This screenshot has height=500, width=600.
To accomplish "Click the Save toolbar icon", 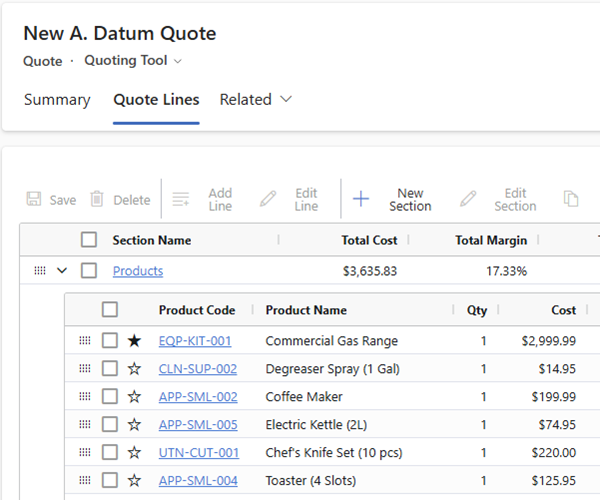I will click(x=34, y=199).
